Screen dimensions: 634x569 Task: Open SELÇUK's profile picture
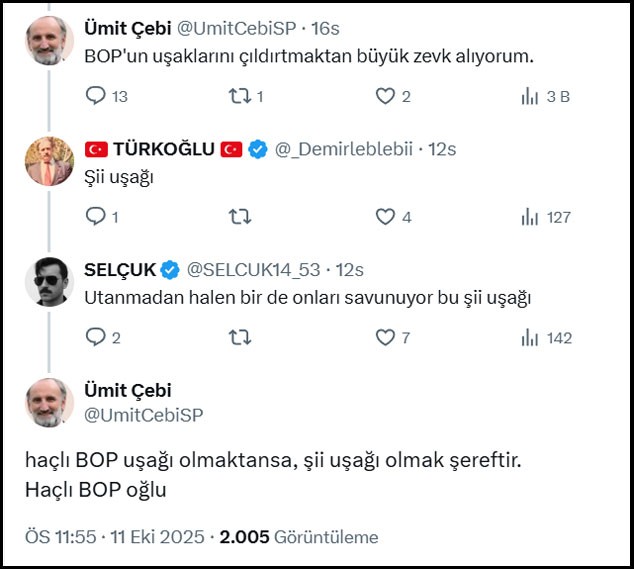(x=49, y=282)
